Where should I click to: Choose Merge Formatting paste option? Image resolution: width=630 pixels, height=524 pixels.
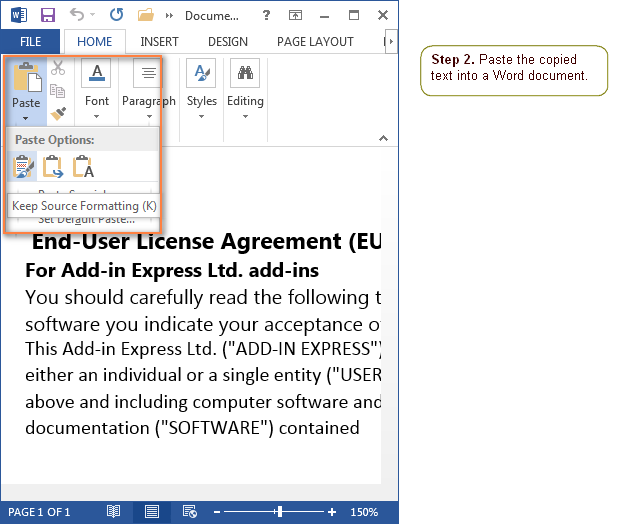[x=53, y=166]
